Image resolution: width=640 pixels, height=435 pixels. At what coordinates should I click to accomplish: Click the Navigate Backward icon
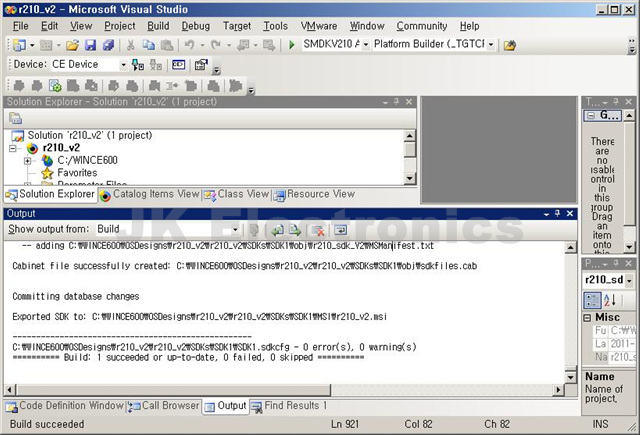(243, 45)
